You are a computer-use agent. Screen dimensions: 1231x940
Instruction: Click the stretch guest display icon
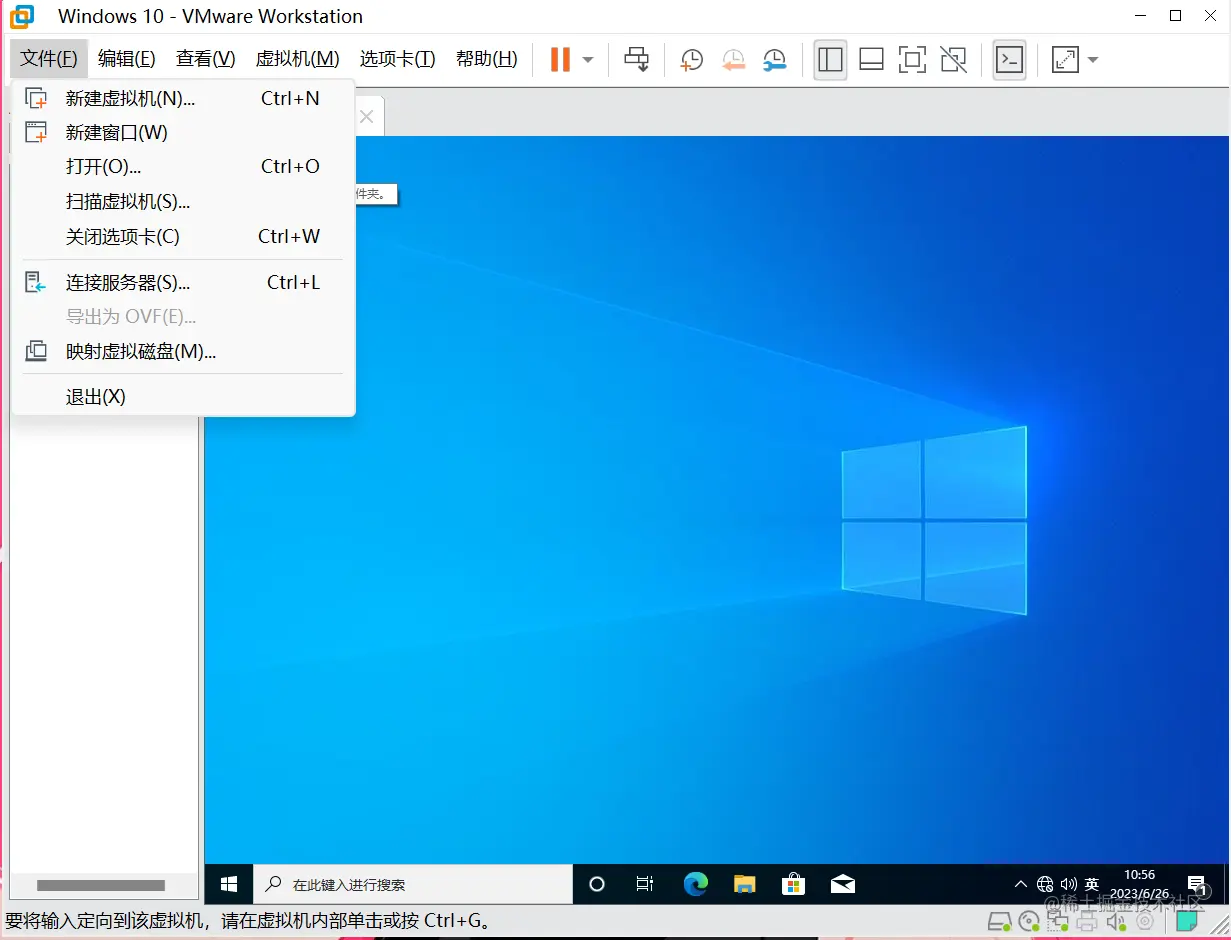1065,60
